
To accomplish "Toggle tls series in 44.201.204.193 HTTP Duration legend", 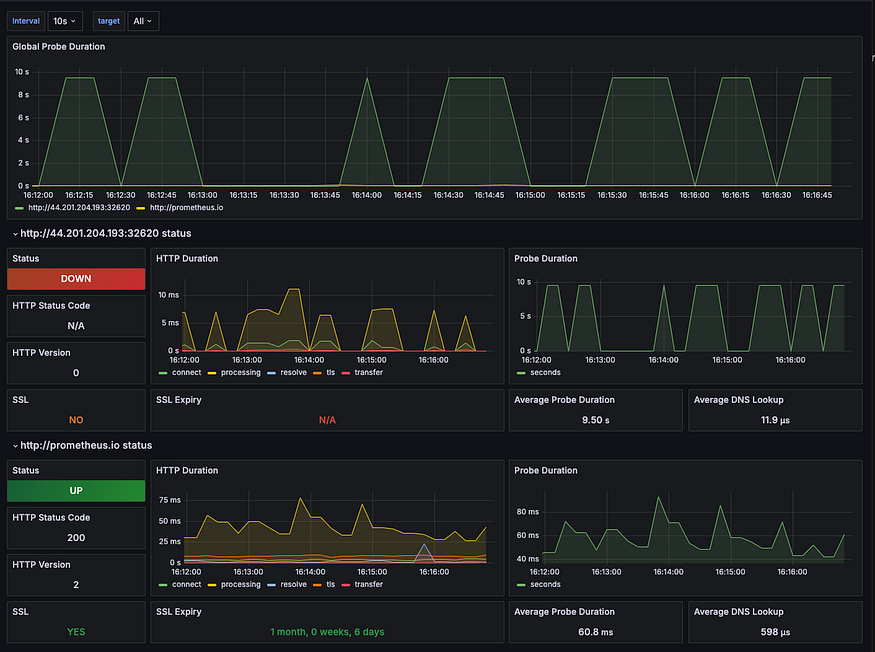I will tap(330, 372).
